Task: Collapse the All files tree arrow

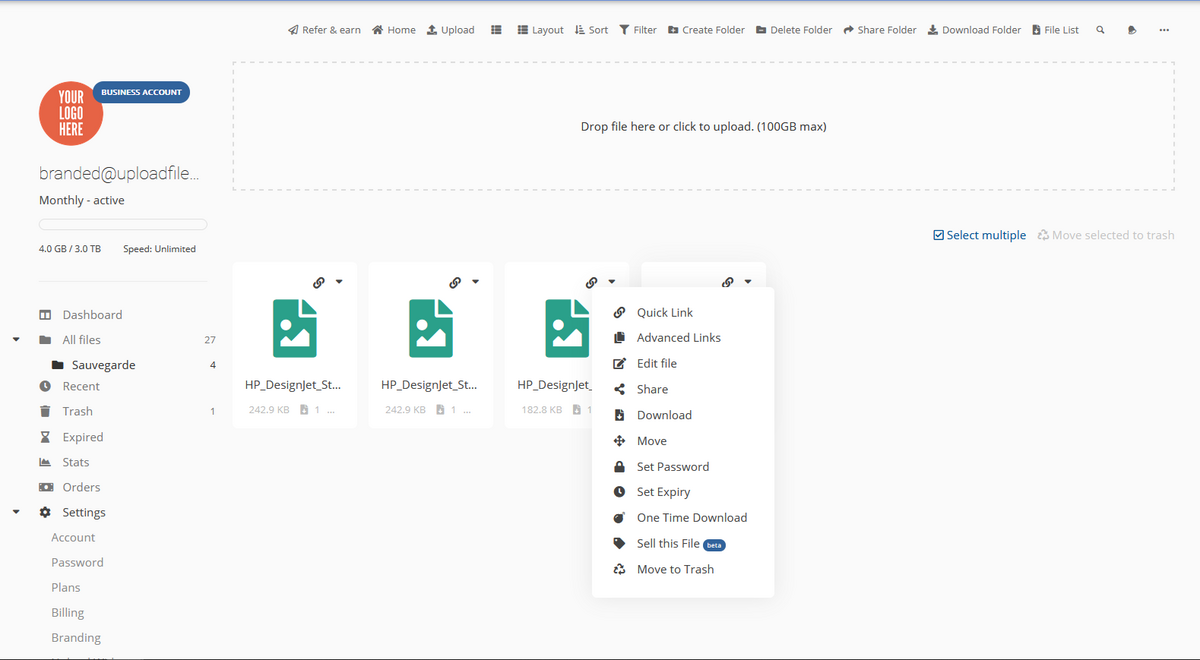Action: point(16,340)
